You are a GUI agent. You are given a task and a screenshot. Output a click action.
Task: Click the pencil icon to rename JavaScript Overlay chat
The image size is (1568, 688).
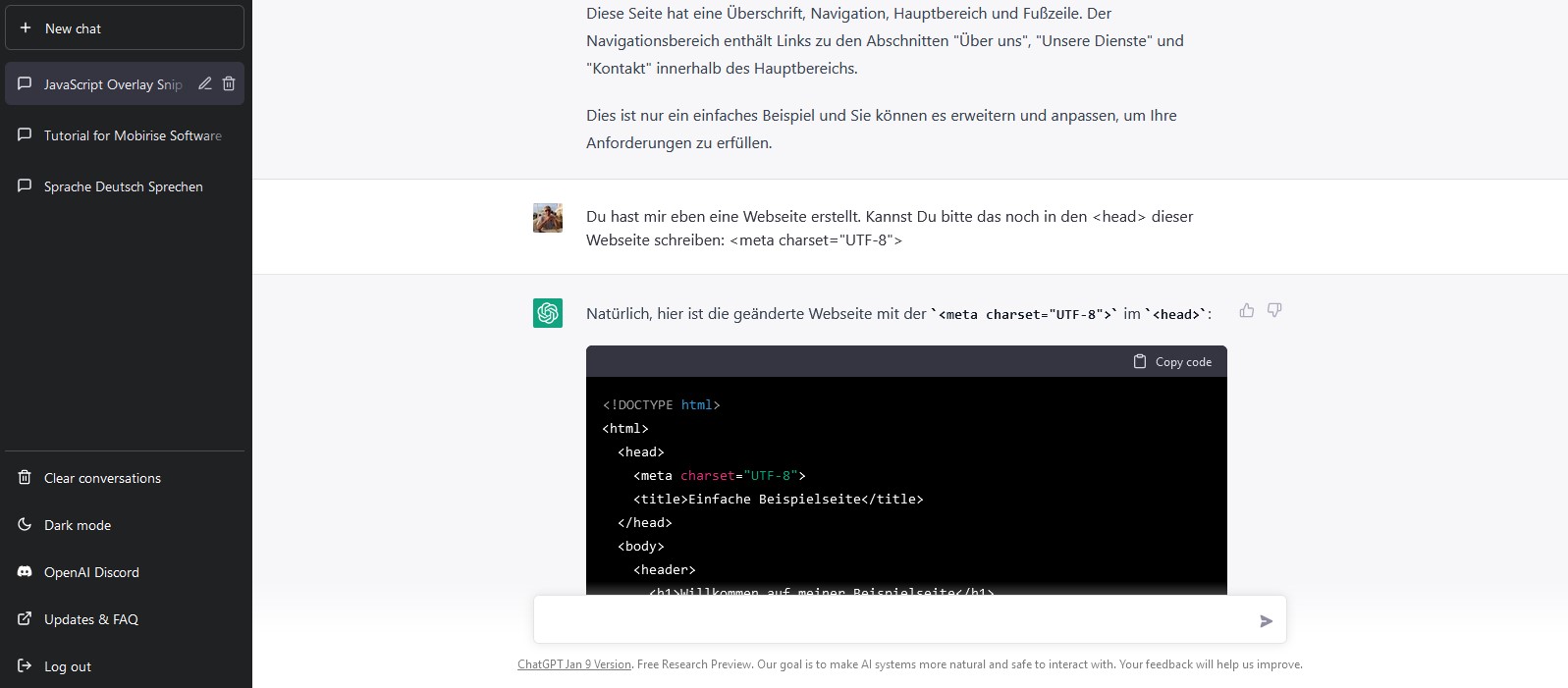[x=205, y=83]
